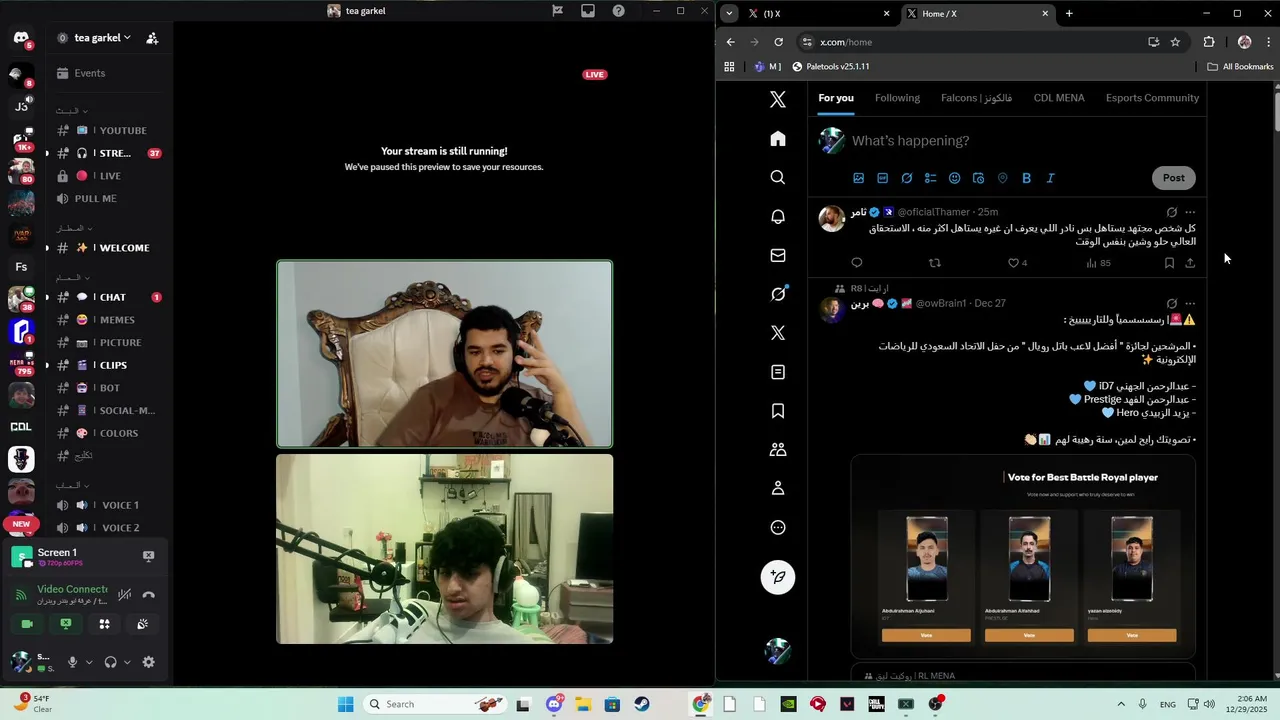
Task: Select the For you tab
Action: (x=836, y=98)
